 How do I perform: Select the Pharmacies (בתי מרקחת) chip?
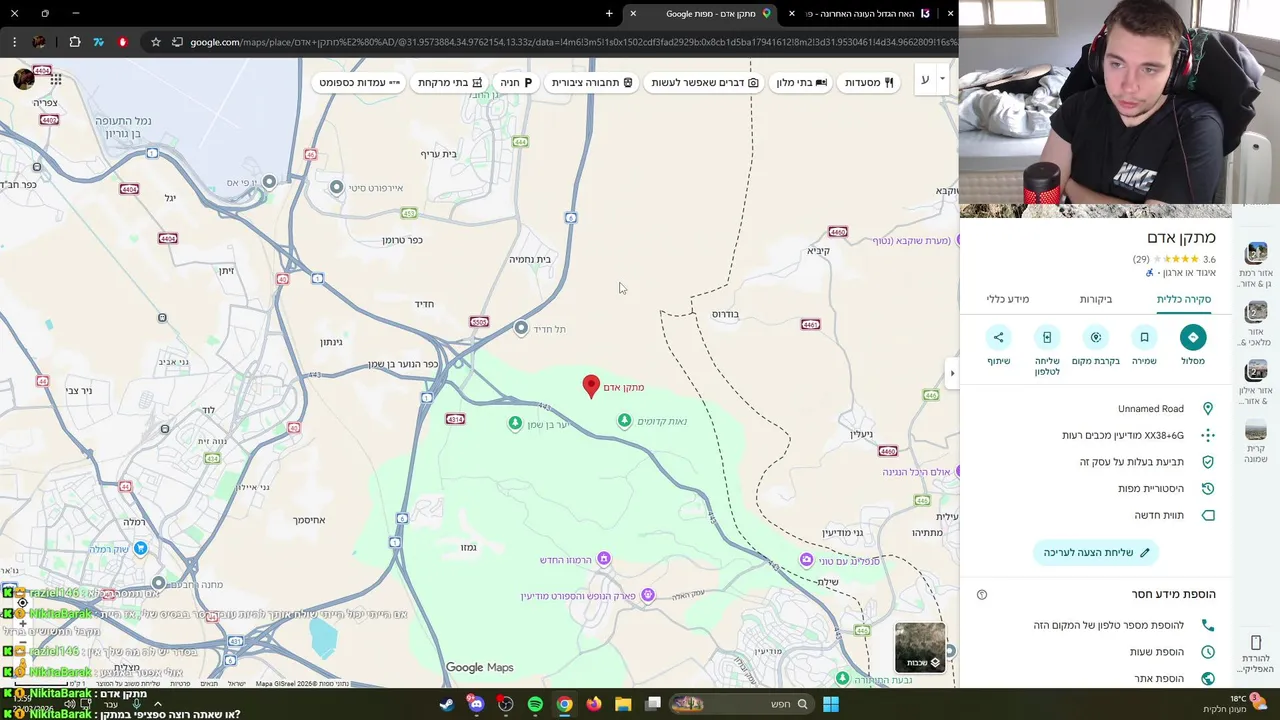pyautogui.click(x=449, y=82)
